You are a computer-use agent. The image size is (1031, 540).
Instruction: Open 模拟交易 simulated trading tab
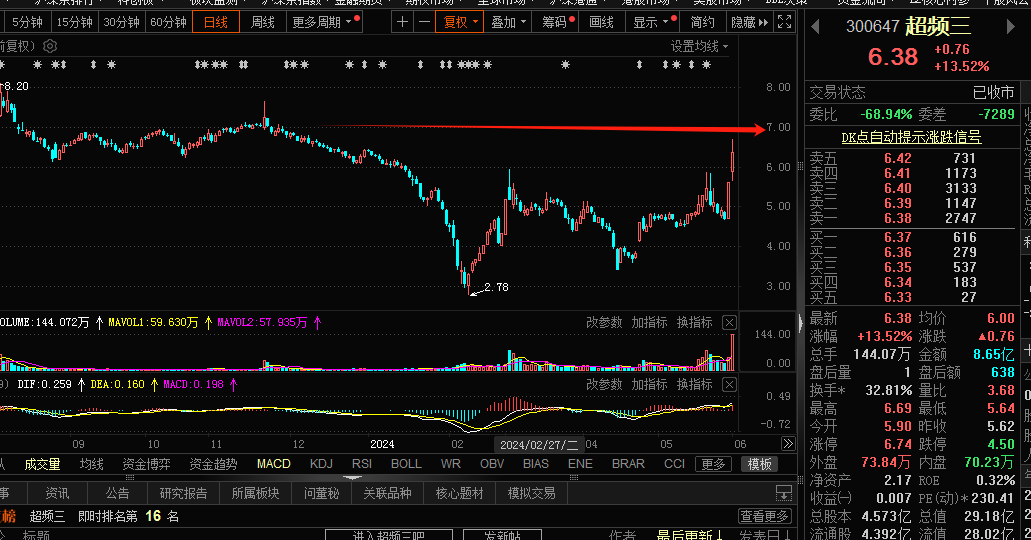[531, 493]
